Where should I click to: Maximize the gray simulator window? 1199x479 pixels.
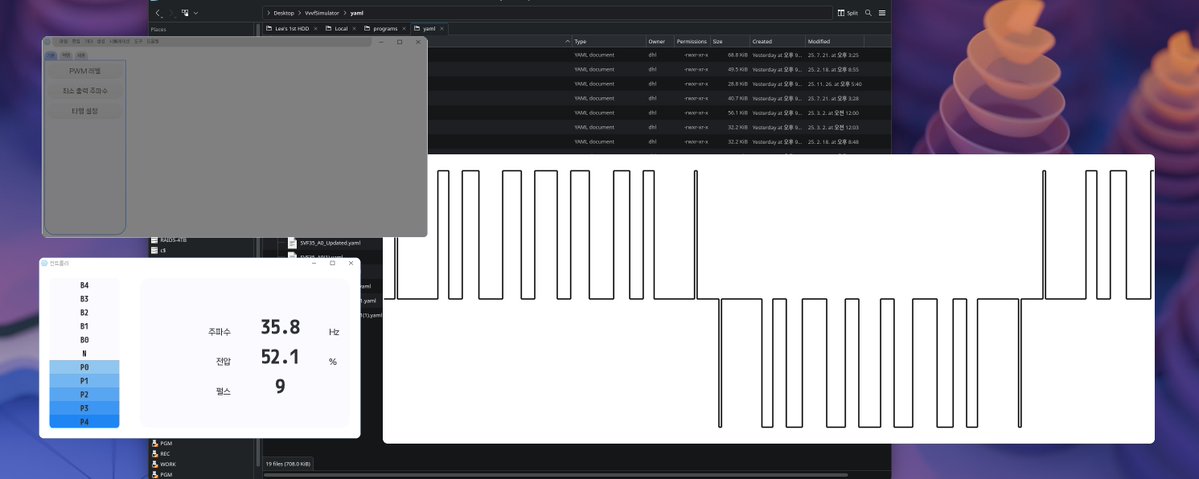pyautogui.click(x=399, y=42)
